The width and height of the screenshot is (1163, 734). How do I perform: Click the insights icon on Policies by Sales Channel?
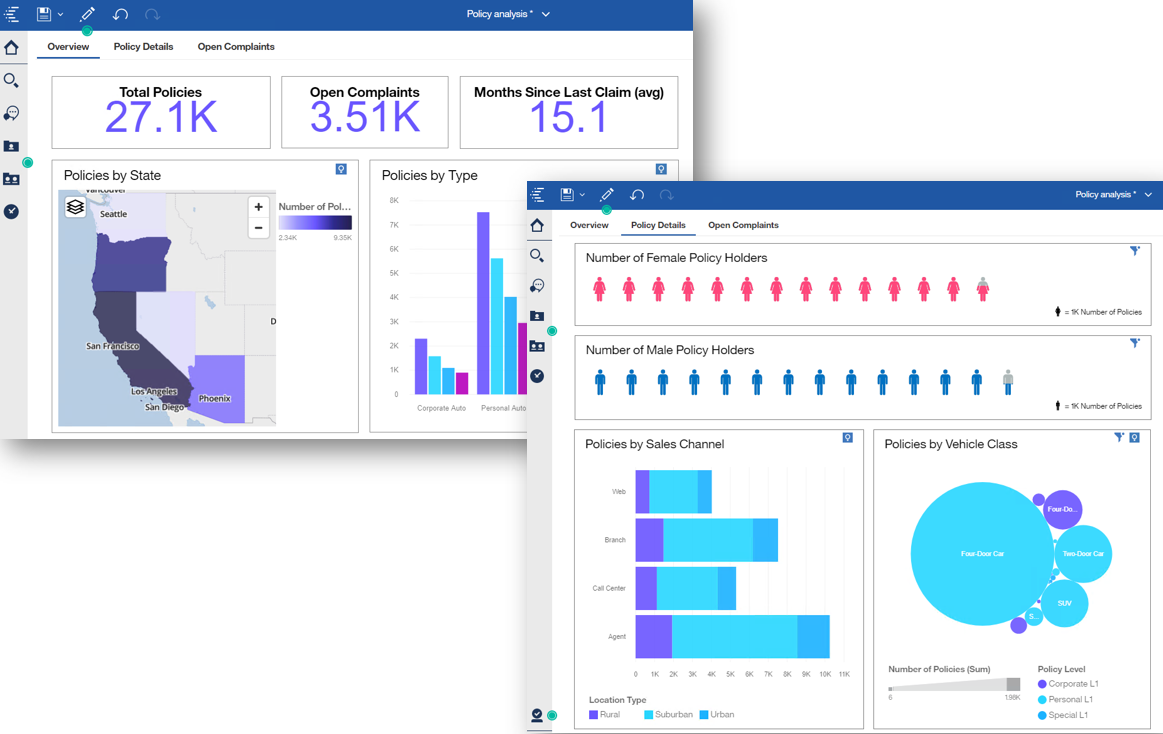pyautogui.click(x=848, y=438)
